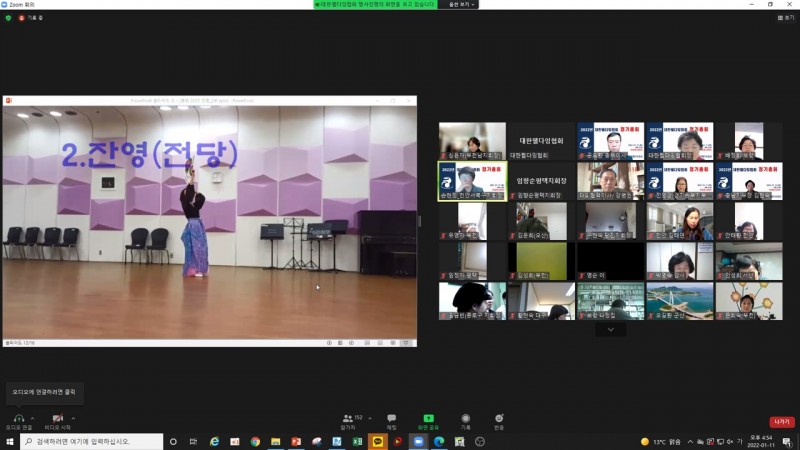This screenshot has width=800, height=450.
Task: Click the record button in toolbar
Action: tap(465, 419)
